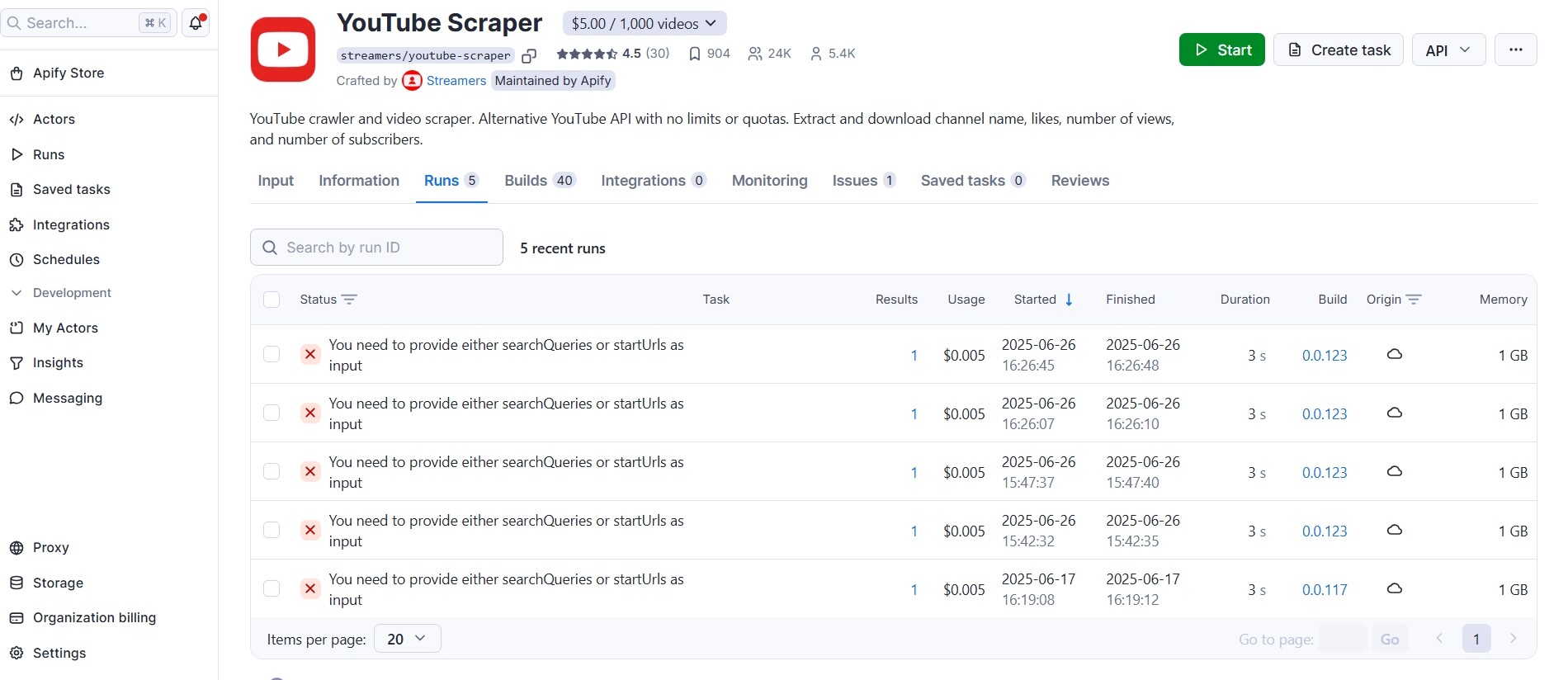
Task: Click the failed status icon of the 16:26:45 run
Action: click(x=310, y=354)
